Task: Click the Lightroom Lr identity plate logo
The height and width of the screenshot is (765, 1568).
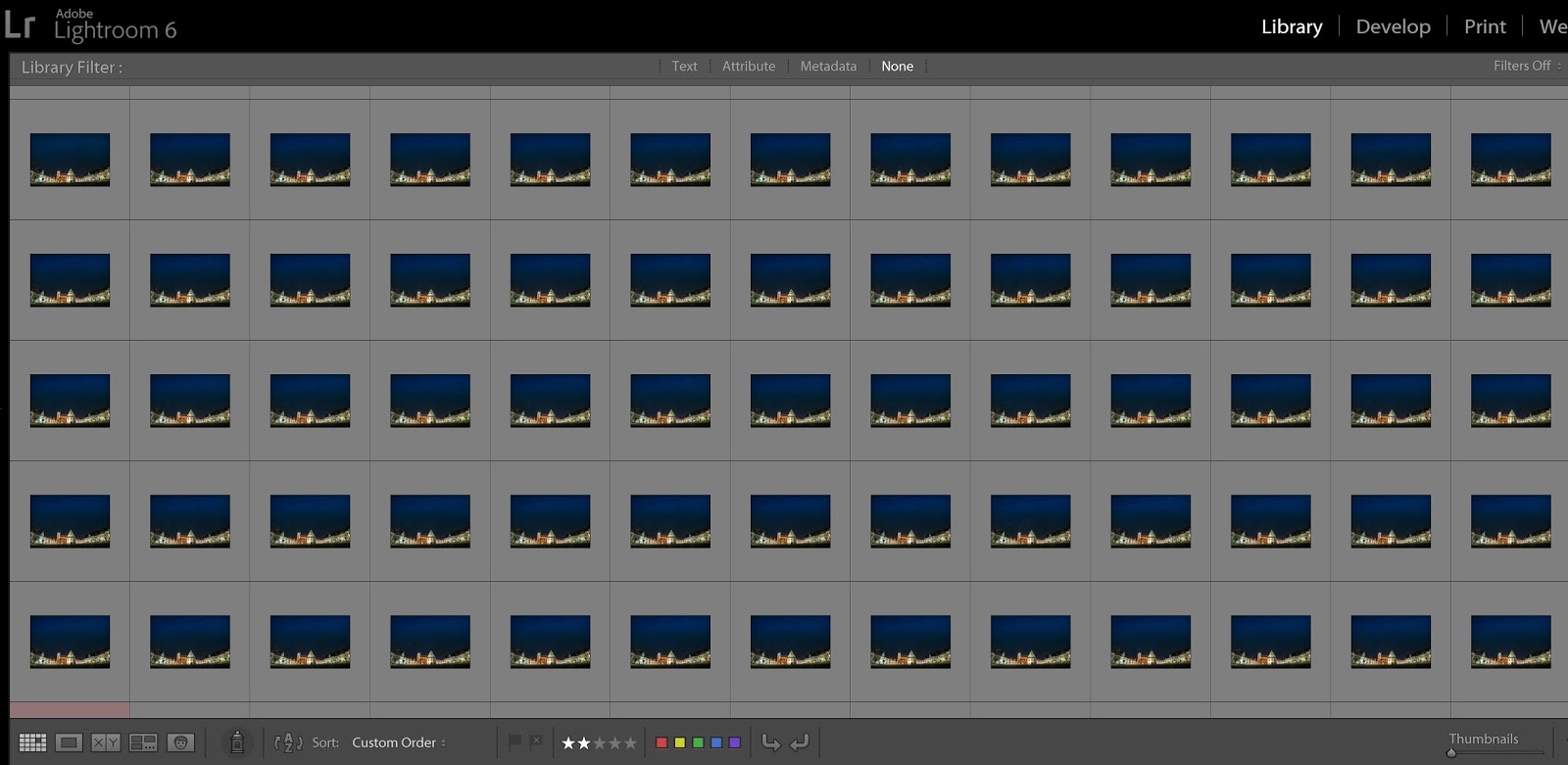Action: pos(20,24)
